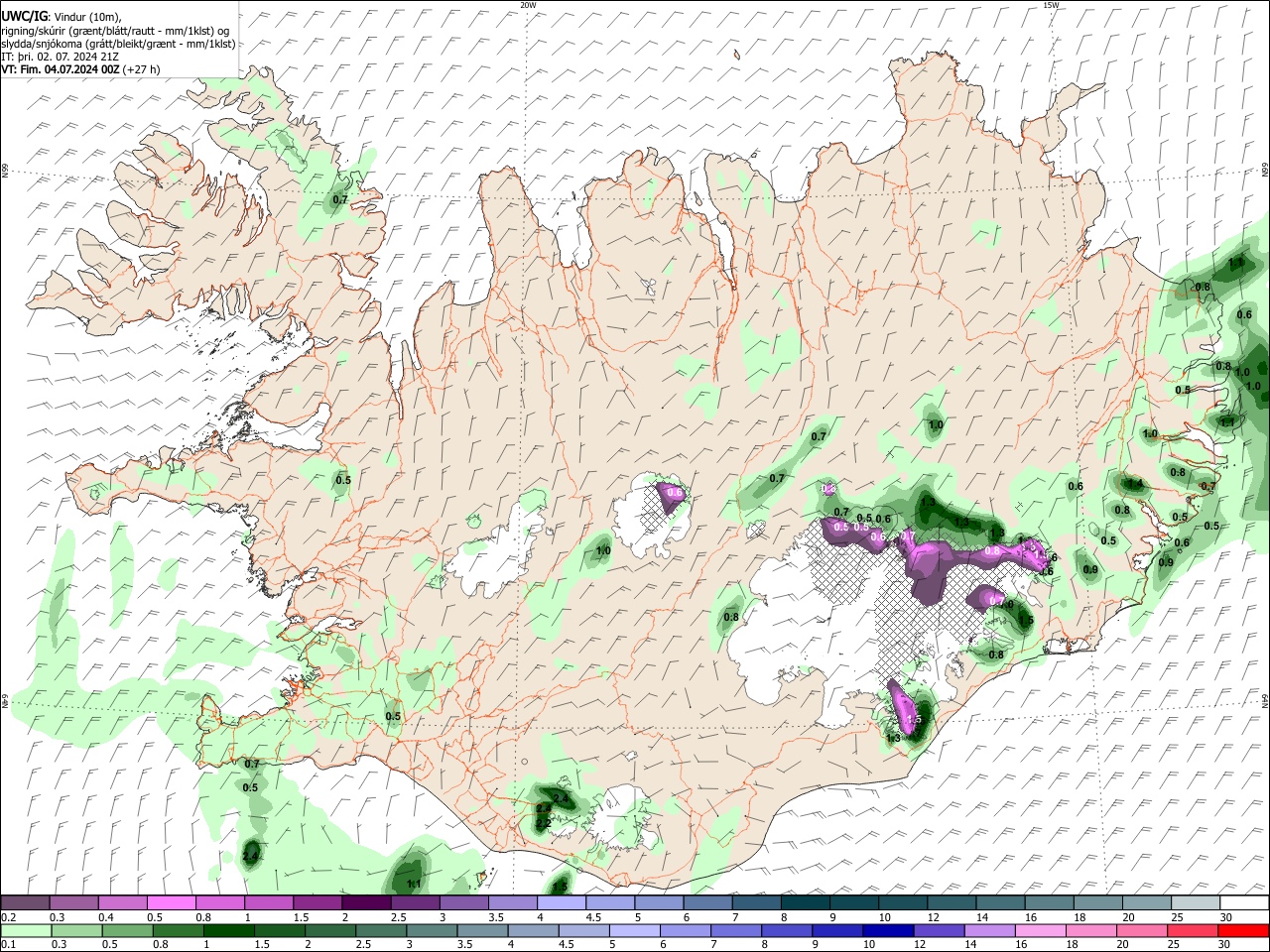
Task: Click the 1.0 value northeast of Vatnajökull
Action: pos(936,425)
